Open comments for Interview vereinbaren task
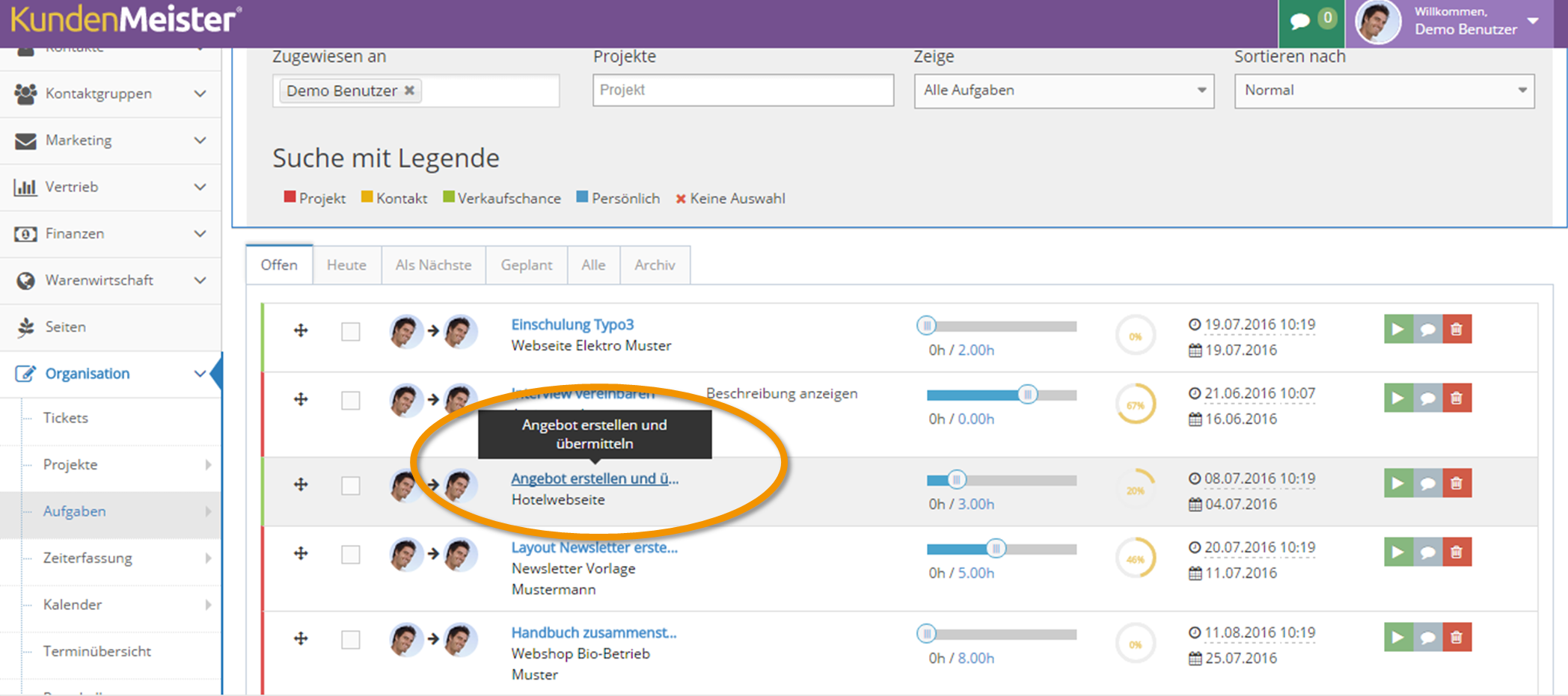This screenshot has width=1568, height=696. 1427,398
